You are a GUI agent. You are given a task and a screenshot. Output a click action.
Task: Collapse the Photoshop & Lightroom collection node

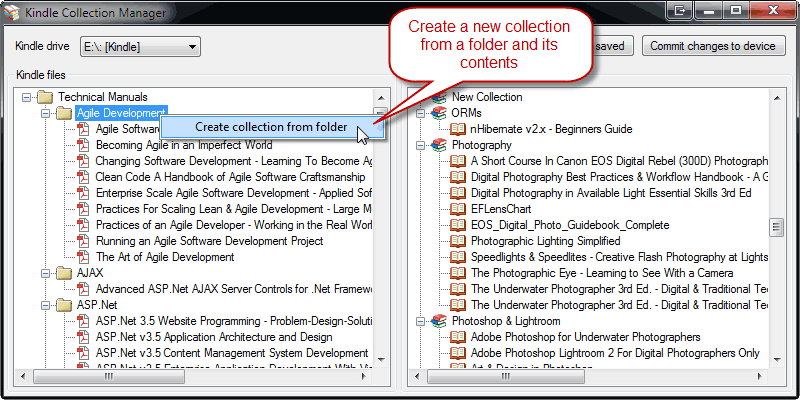coord(420,321)
